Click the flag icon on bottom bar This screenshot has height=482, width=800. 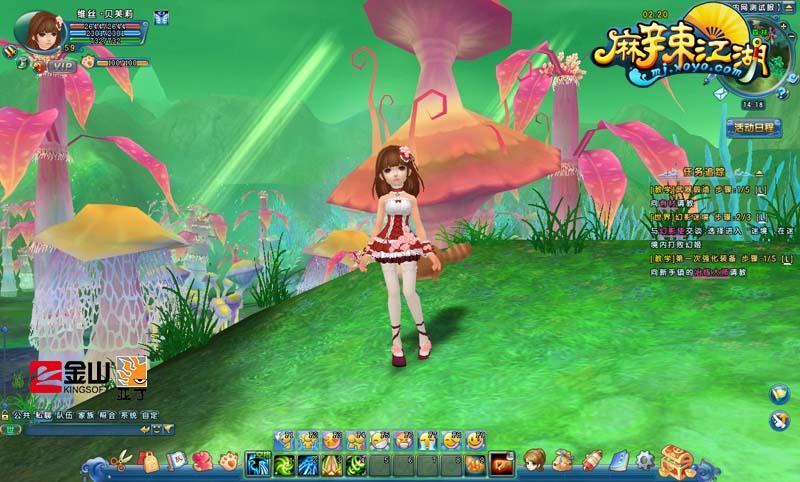177,461
